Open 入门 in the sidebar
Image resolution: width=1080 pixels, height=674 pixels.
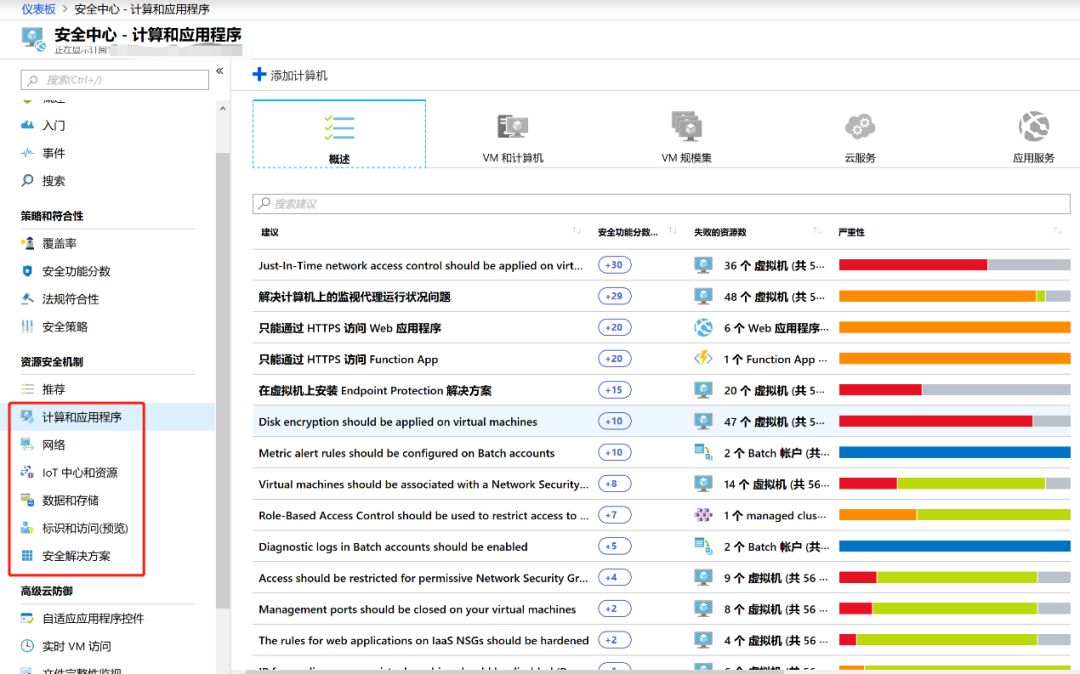tap(54, 125)
